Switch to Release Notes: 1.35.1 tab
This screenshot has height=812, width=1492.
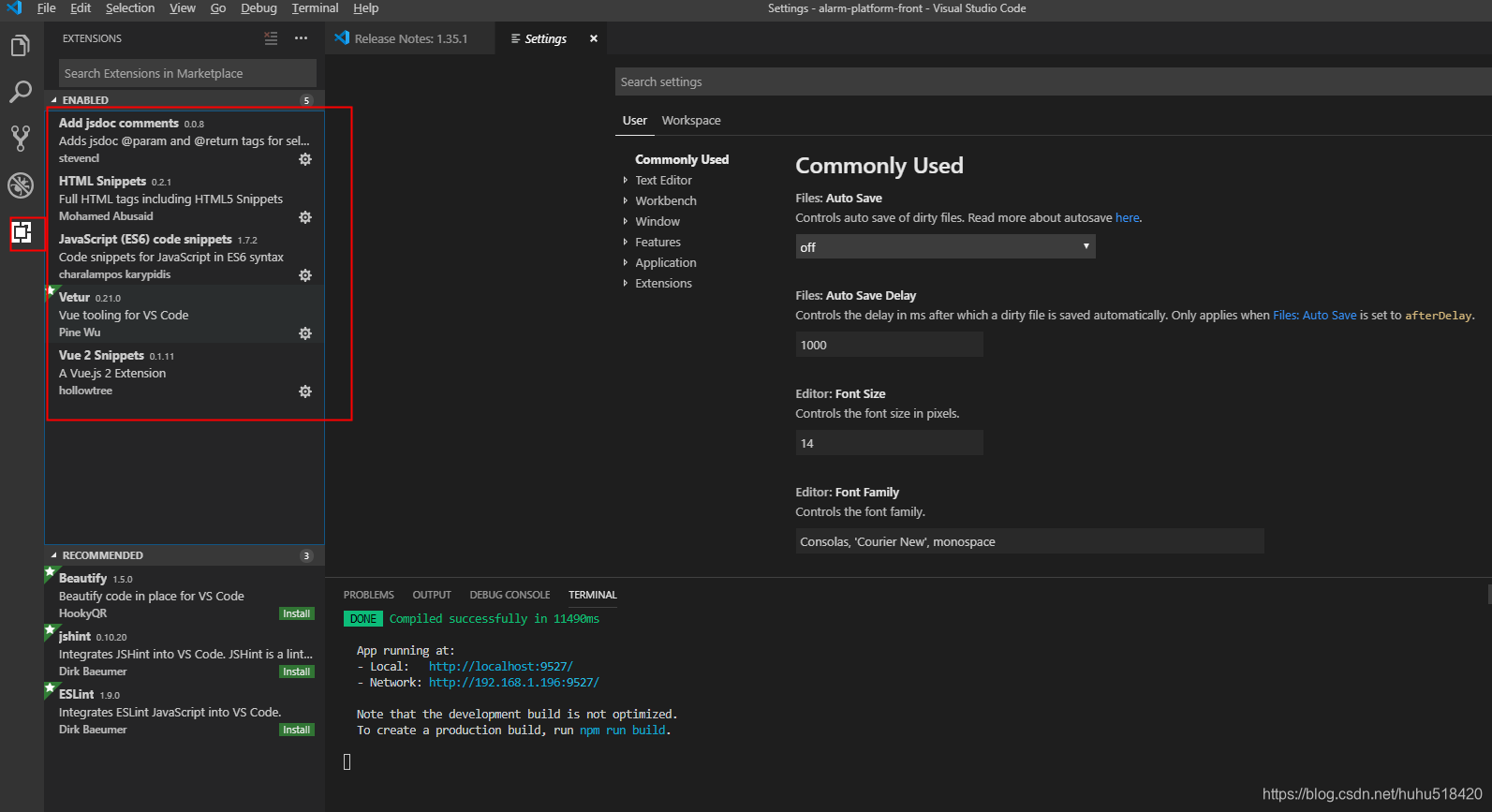click(411, 38)
